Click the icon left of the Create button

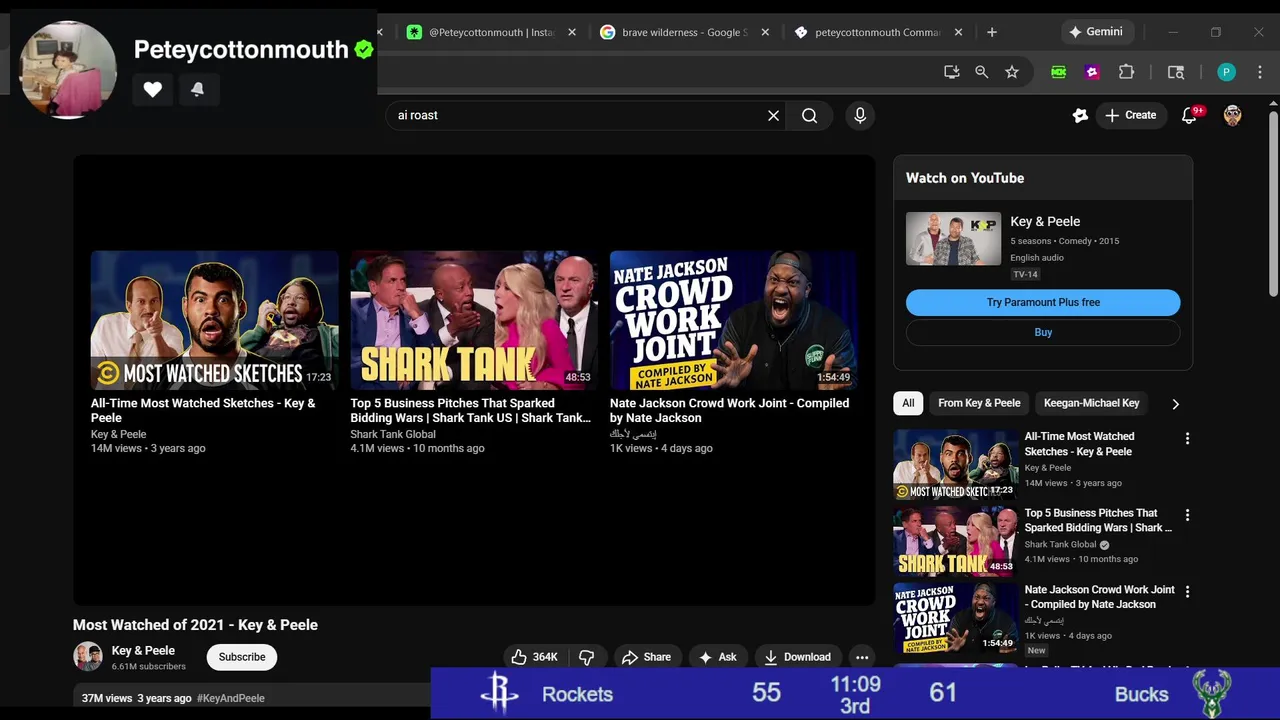[1080, 115]
